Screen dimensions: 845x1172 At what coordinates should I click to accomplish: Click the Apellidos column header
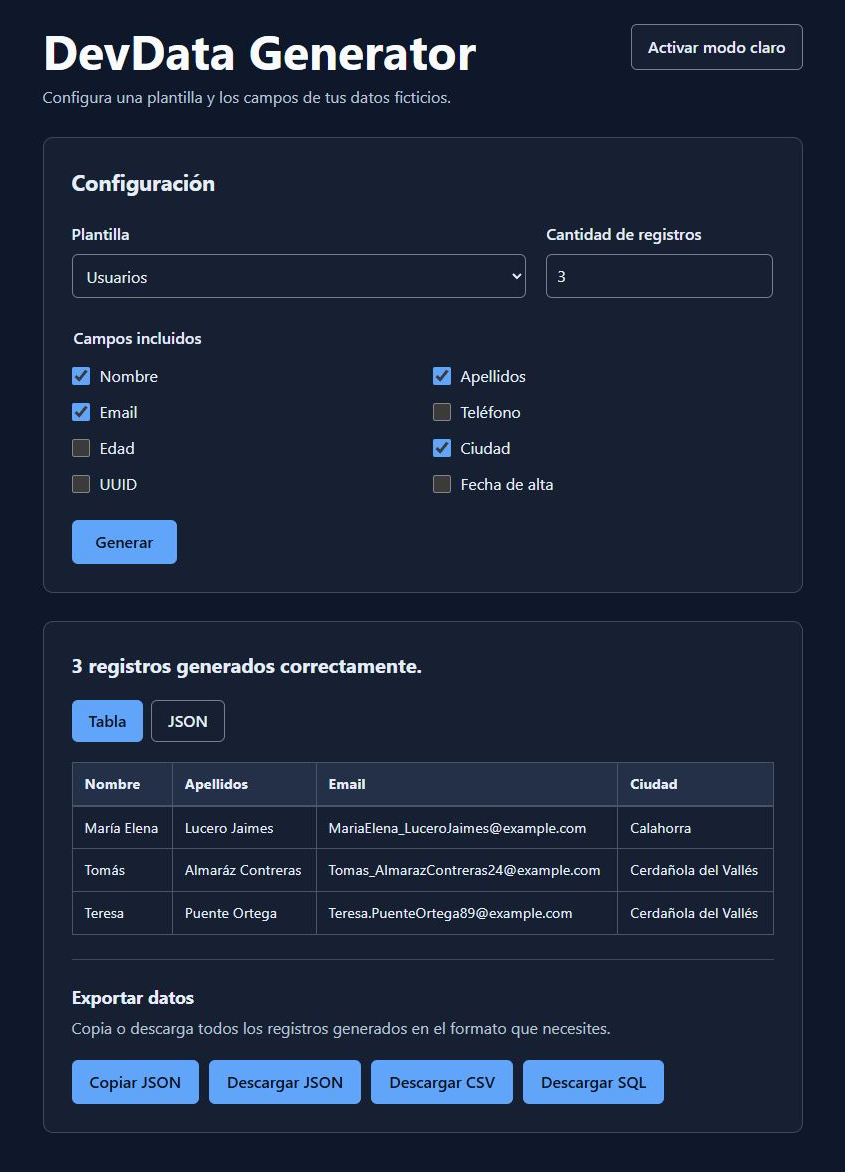tap(244, 784)
